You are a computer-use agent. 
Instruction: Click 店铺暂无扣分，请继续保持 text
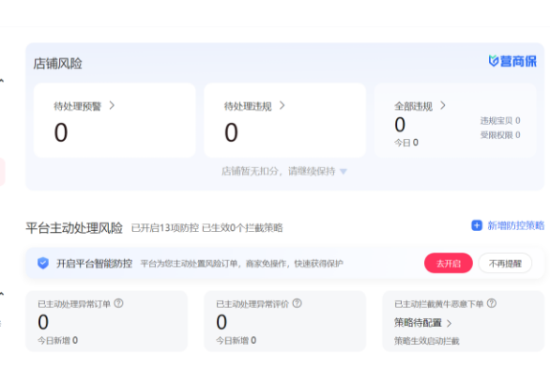point(278,171)
